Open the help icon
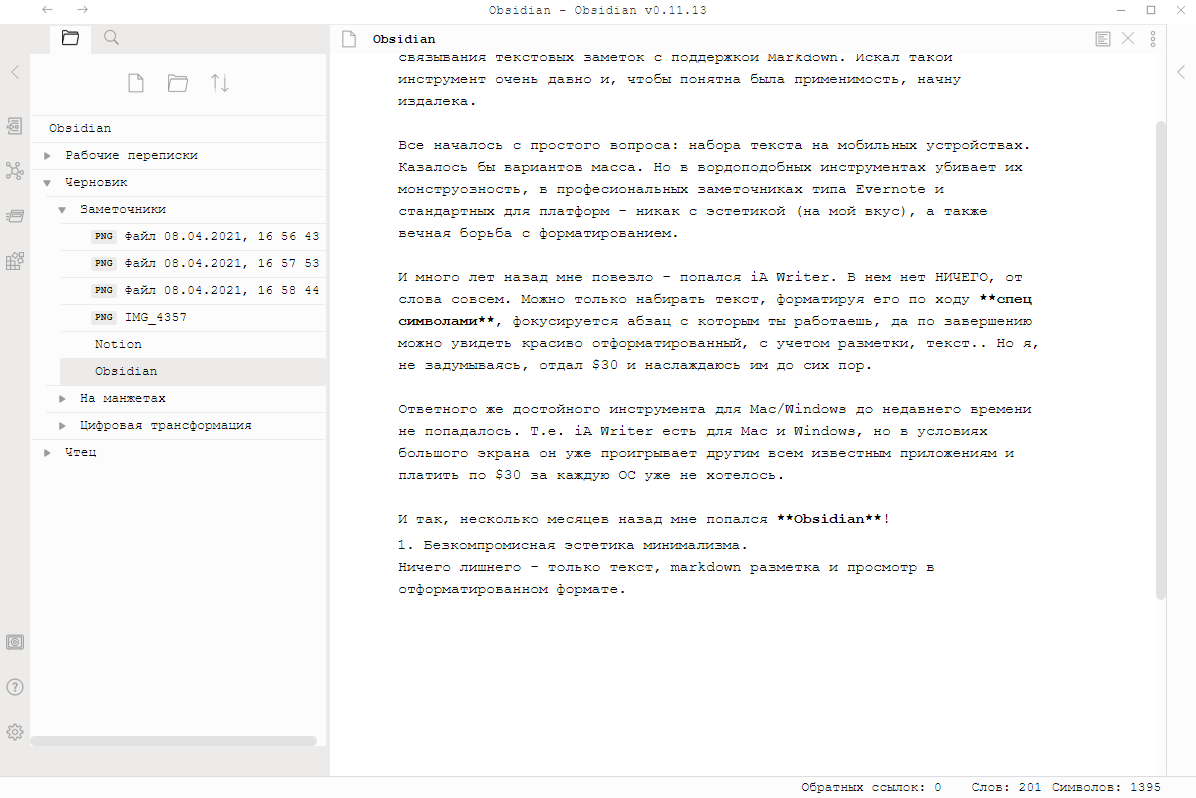 [x=14, y=687]
